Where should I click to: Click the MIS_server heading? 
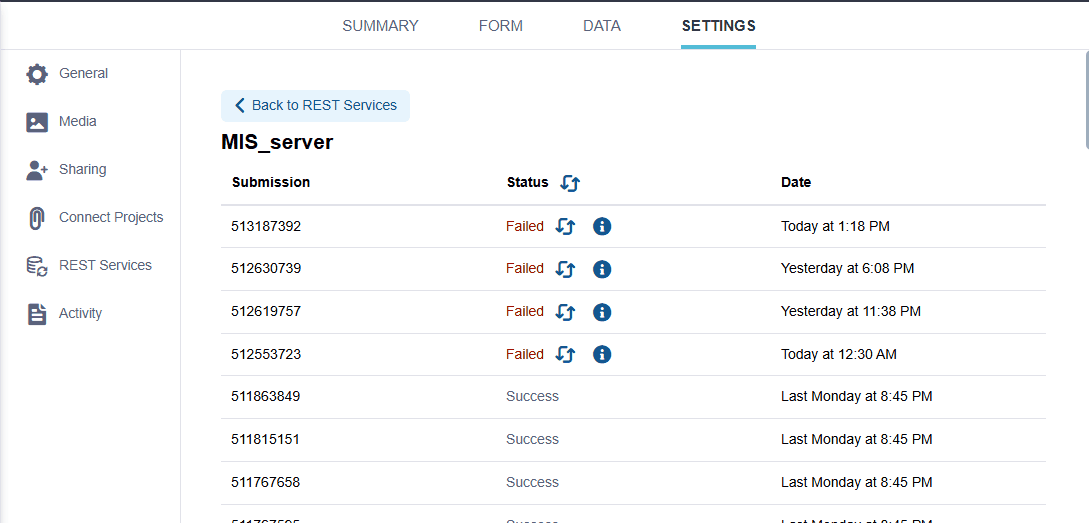point(277,142)
